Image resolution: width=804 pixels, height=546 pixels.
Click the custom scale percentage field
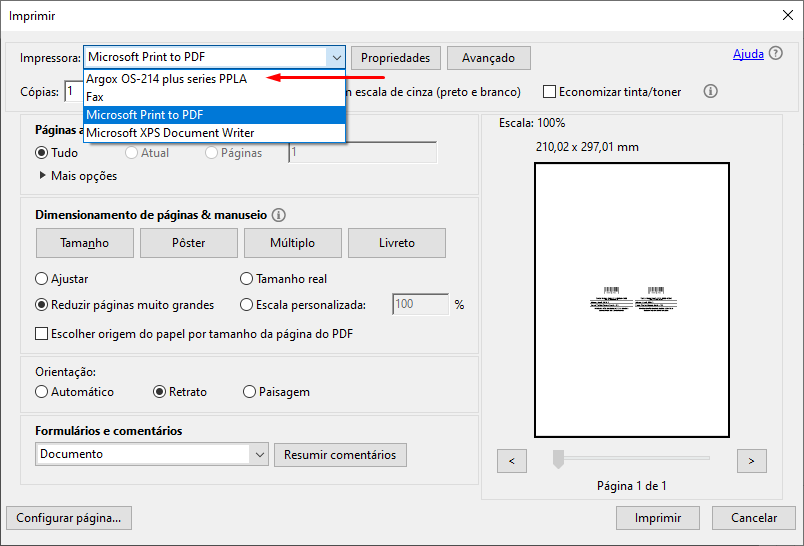click(x=420, y=305)
